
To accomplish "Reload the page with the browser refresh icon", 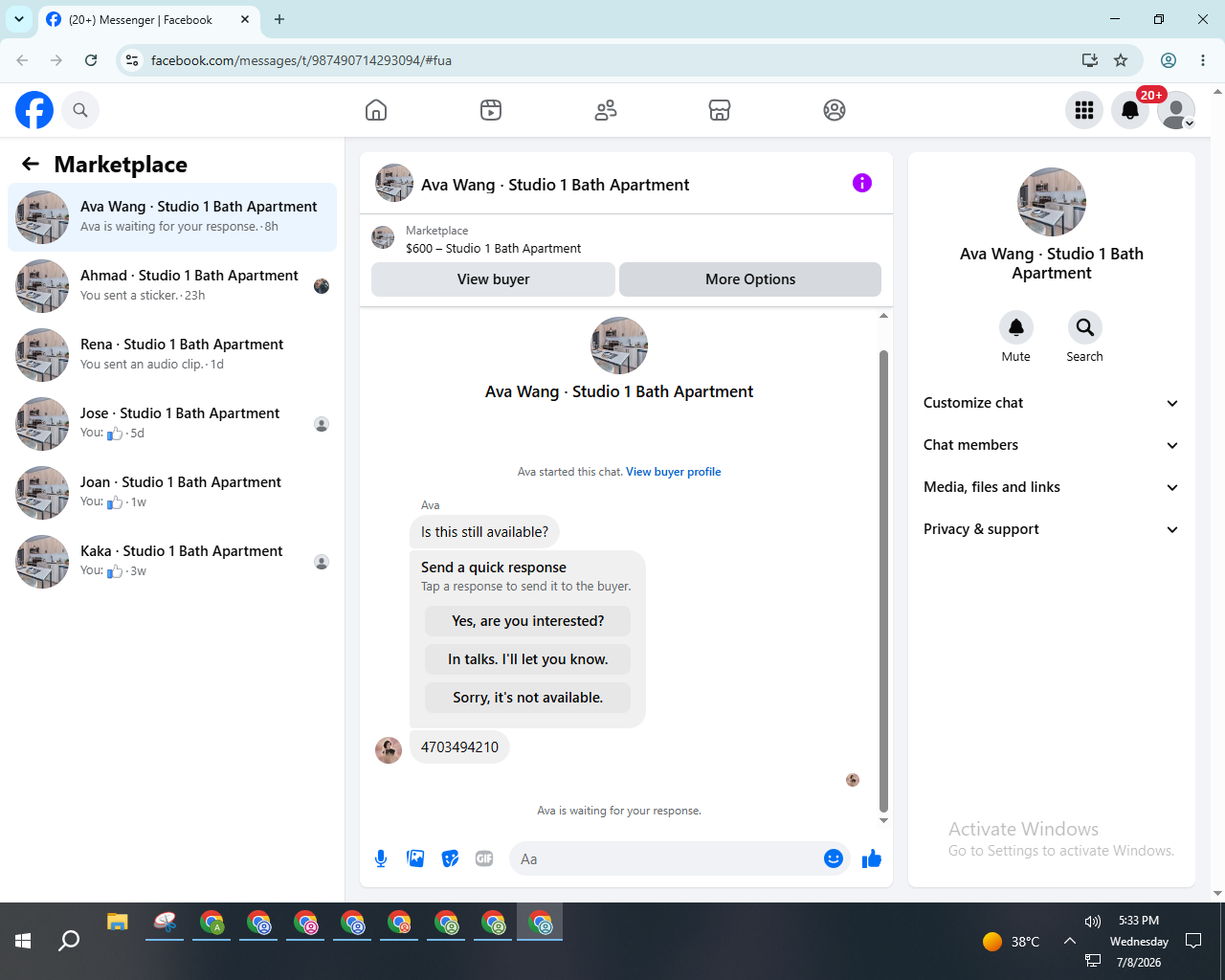I will 91,60.
